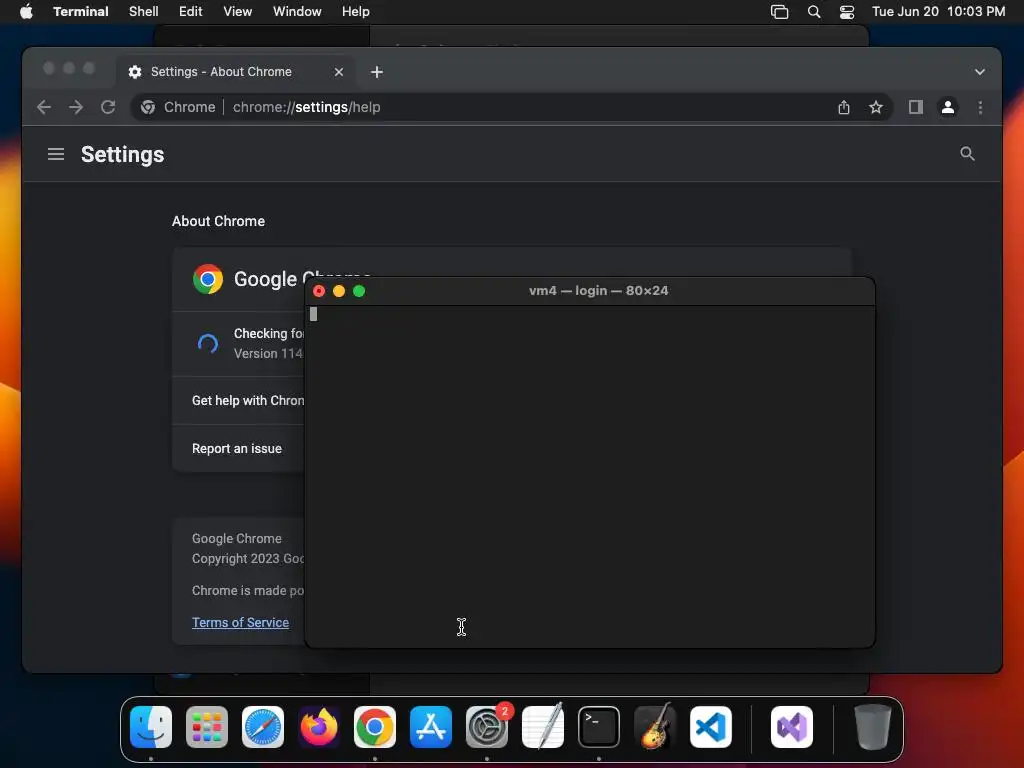Search settings with the magnifier icon

[x=967, y=153]
